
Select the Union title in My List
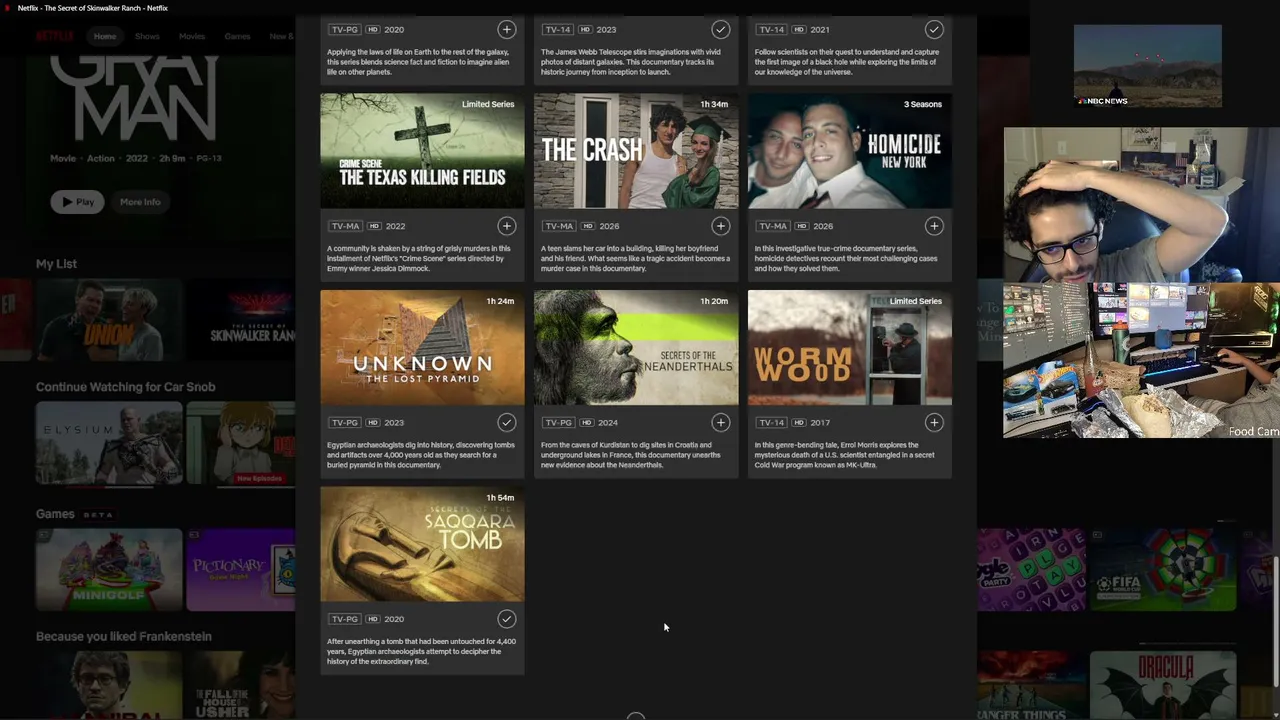109,320
